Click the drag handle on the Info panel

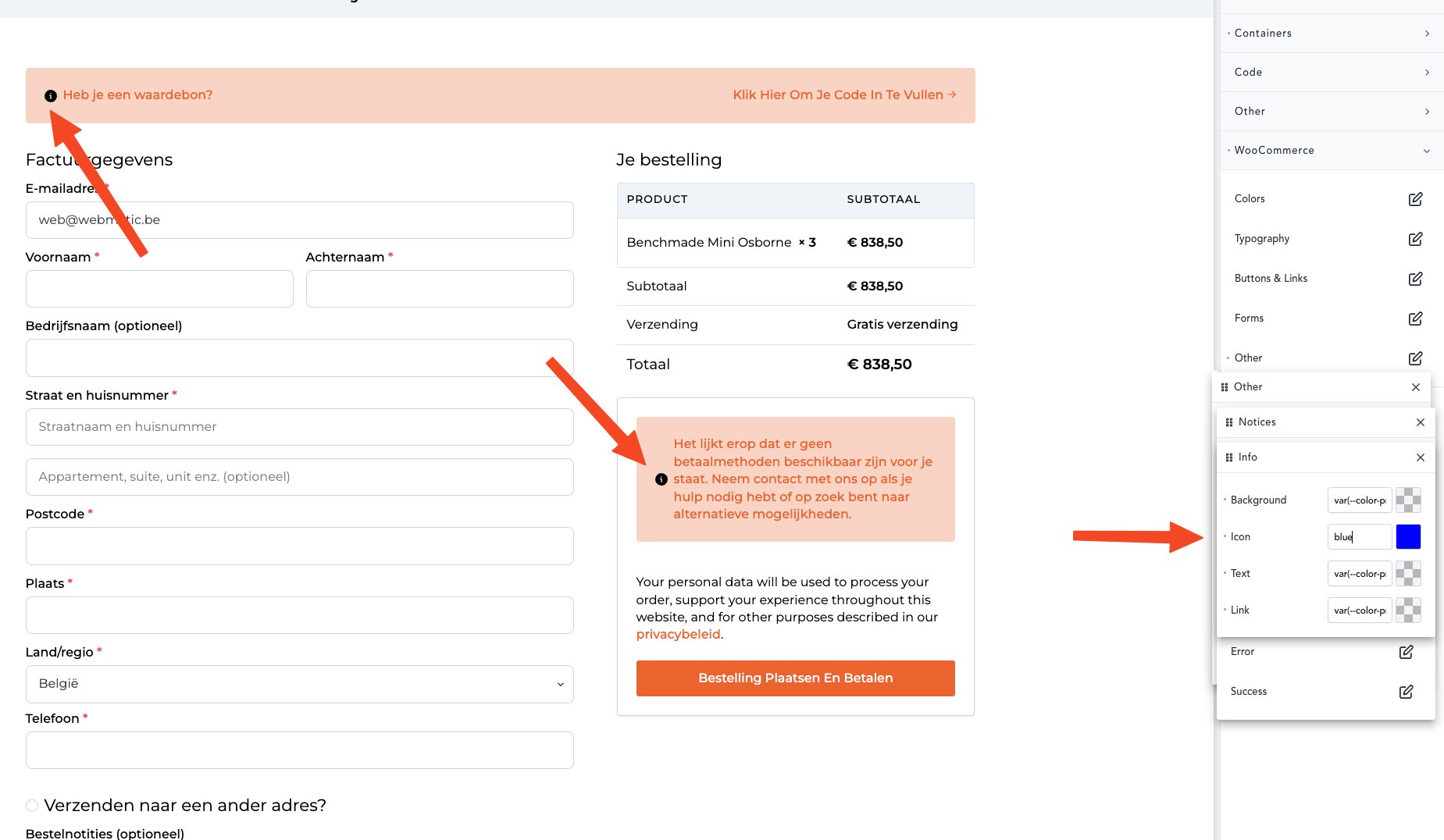pyautogui.click(x=1229, y=457)
